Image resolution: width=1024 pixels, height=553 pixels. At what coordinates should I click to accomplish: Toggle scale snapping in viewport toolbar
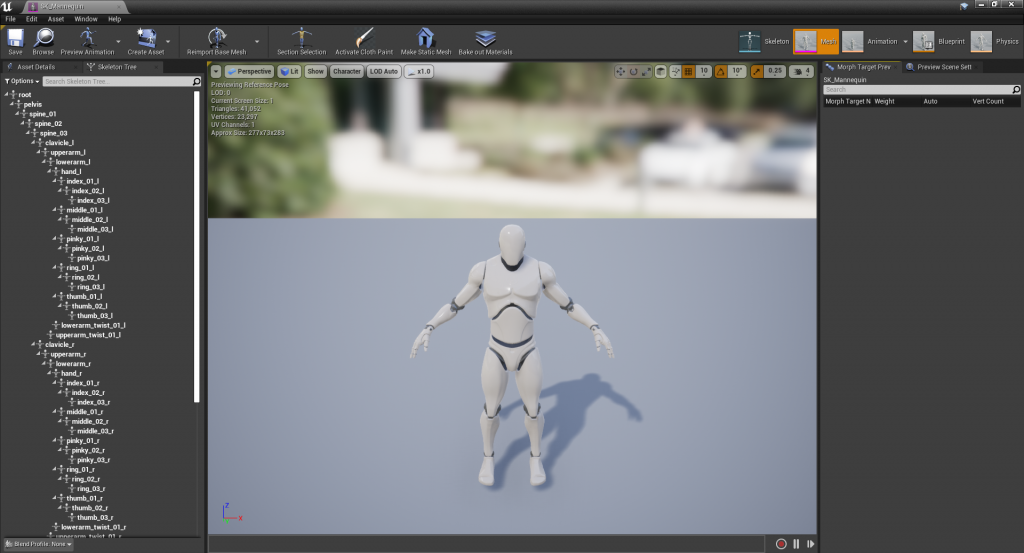pyautogui.click(x=757, y=71)
